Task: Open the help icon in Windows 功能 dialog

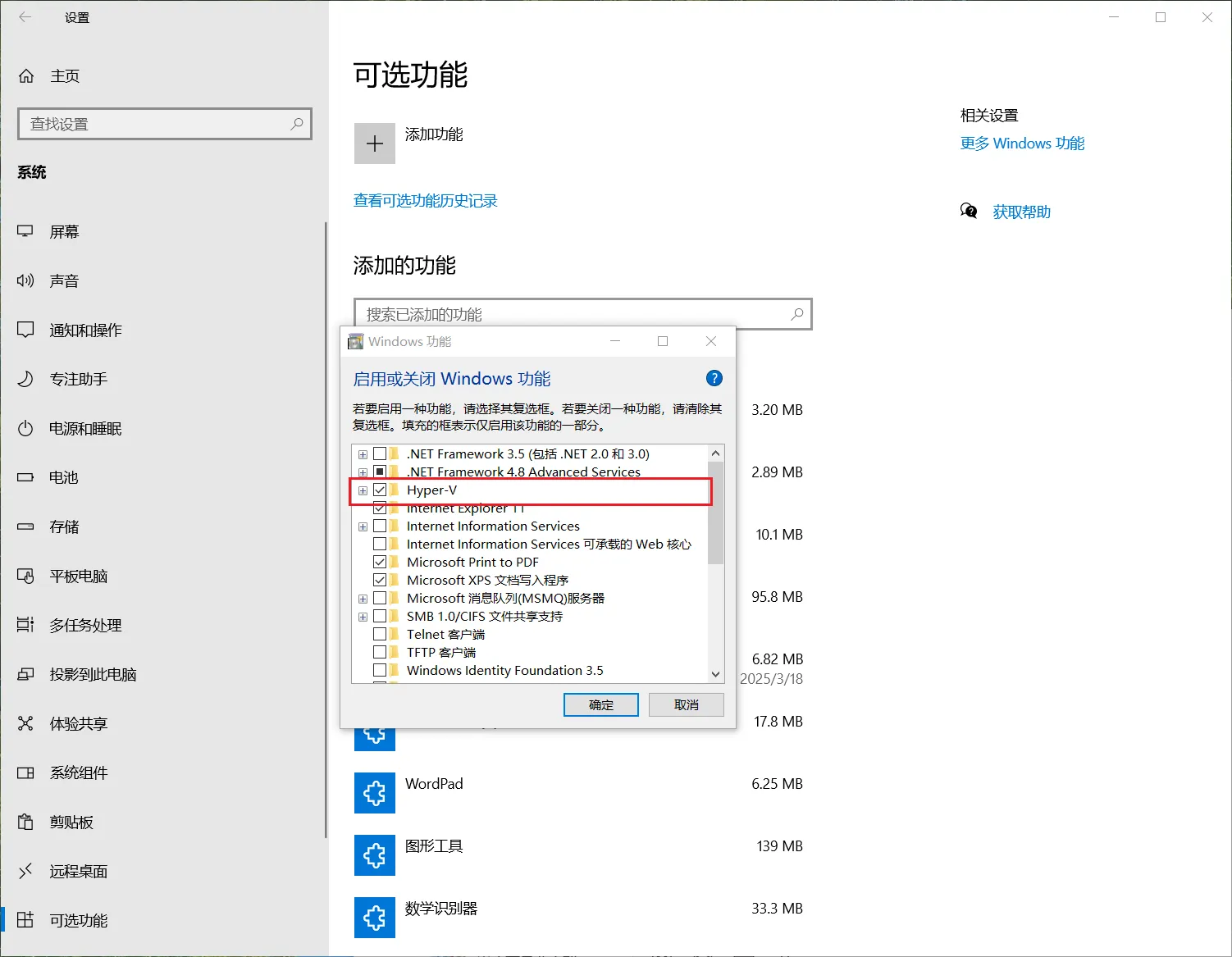Action: pyautogui.click(x=714, y=378)
